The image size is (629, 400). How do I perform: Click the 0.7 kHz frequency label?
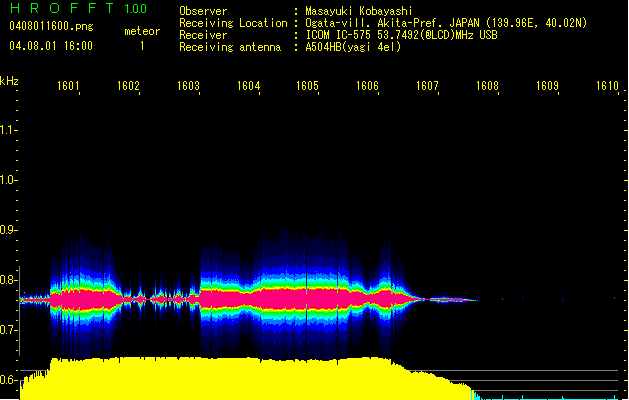pyautogui.click(x=7, y=330)
